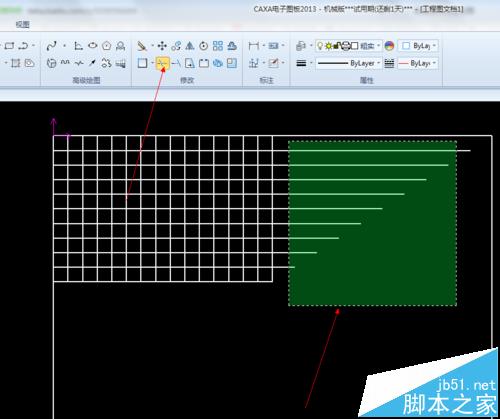The height and width of the screenshot is (419, 500).
Task: Select the angle-line tool beside Ellipse
Action: tap(79, 46)
